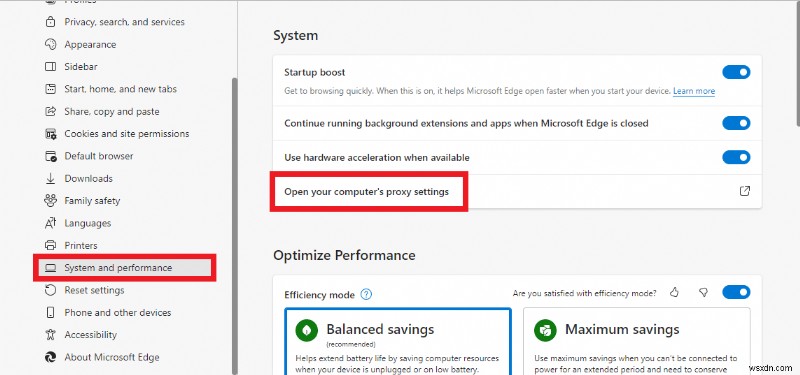This screenshot has width=800, height=375.
Task: Click the green Balanced savings leaf icon
Action: point(307,331)
